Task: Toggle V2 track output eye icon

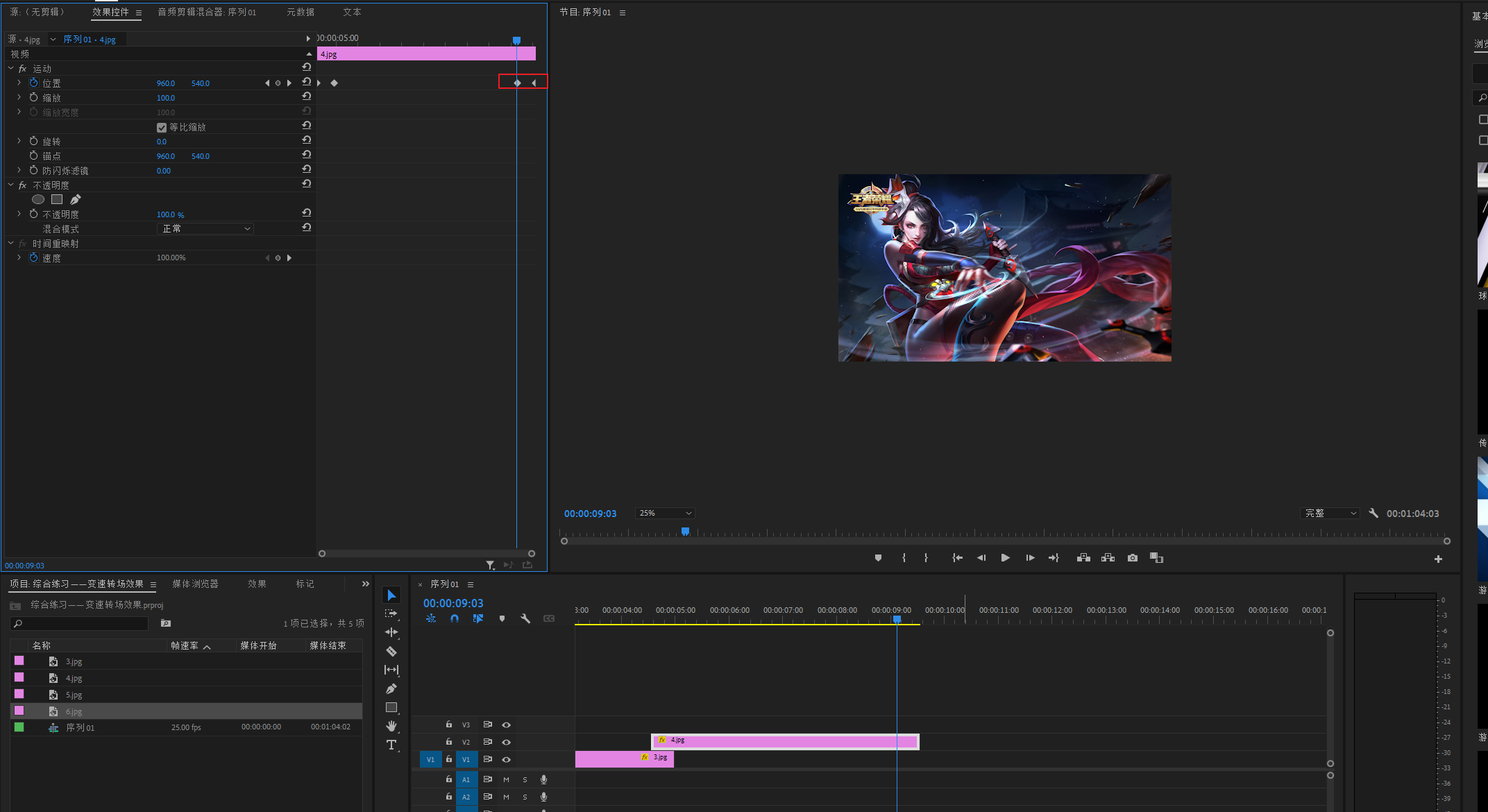Action: coord(507,742)
